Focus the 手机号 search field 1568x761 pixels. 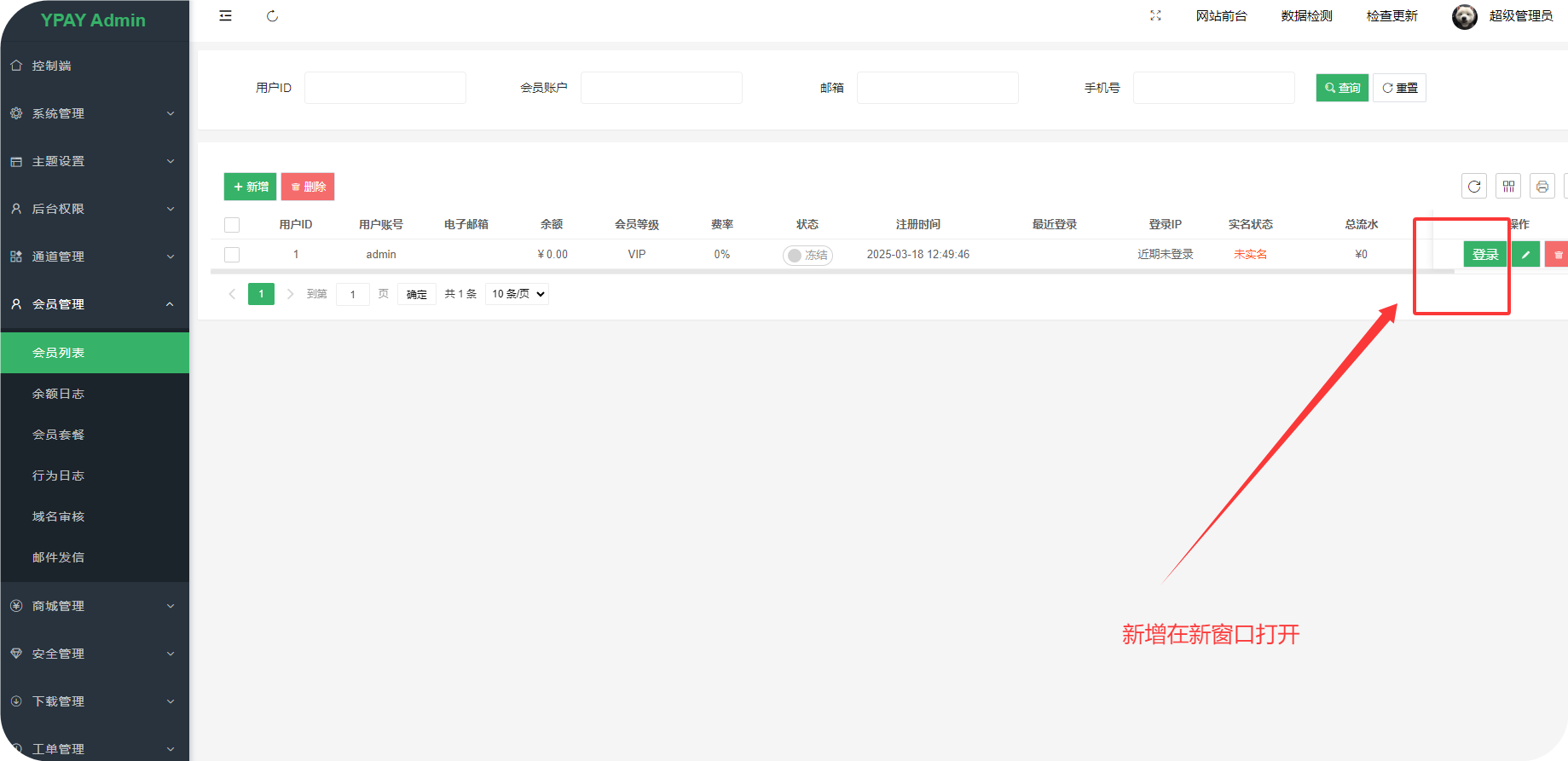1214,88
